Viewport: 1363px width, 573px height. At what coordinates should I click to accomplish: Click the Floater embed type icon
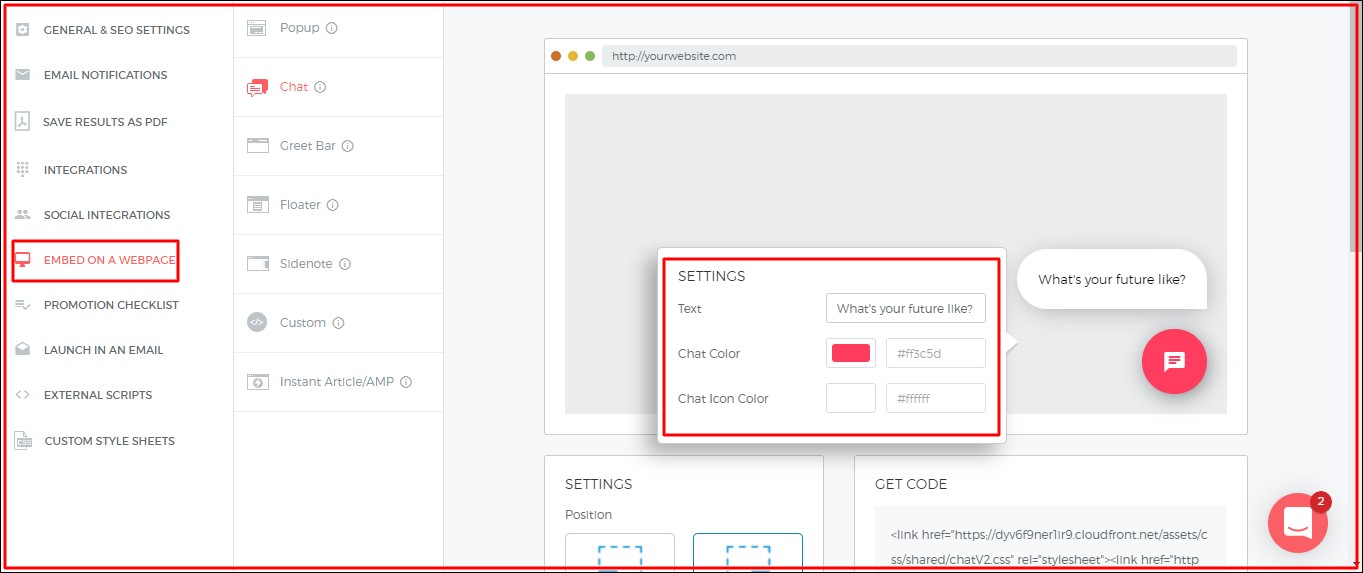pos(258,205)
